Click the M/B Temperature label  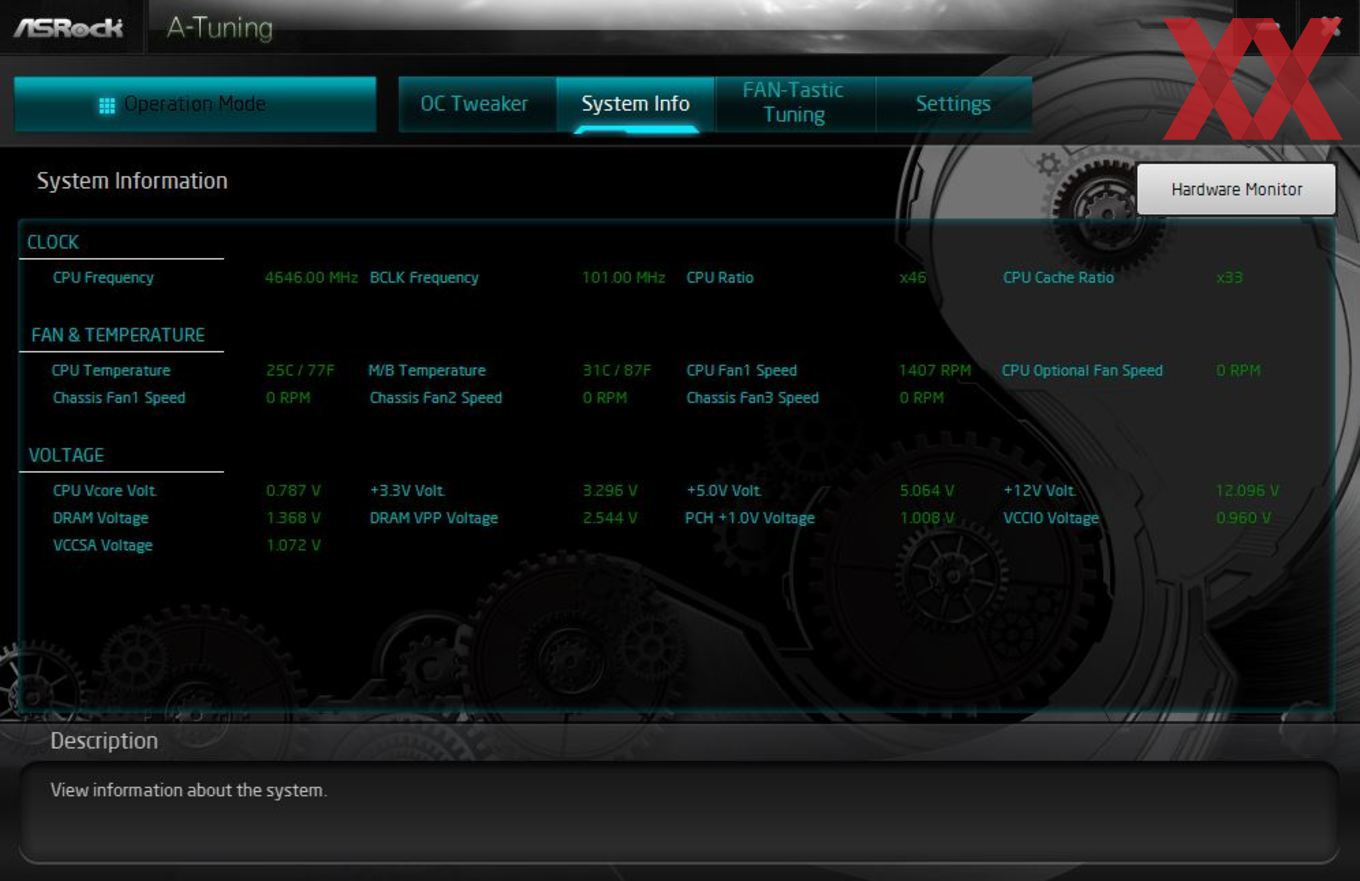tap(427, 370)
